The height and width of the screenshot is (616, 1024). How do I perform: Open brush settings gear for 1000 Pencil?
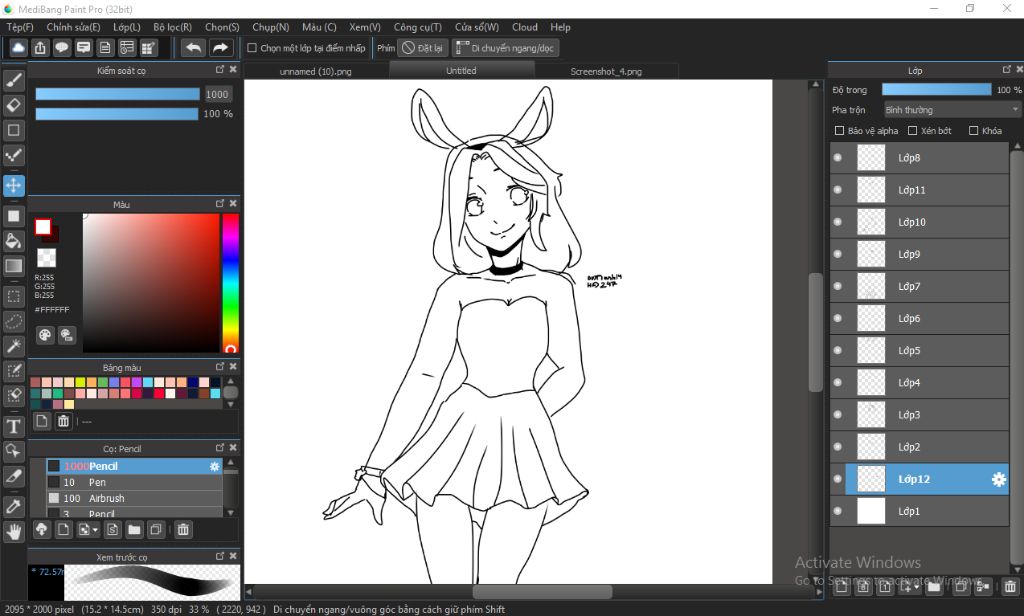pyautogui.click(x=214, y=466)
